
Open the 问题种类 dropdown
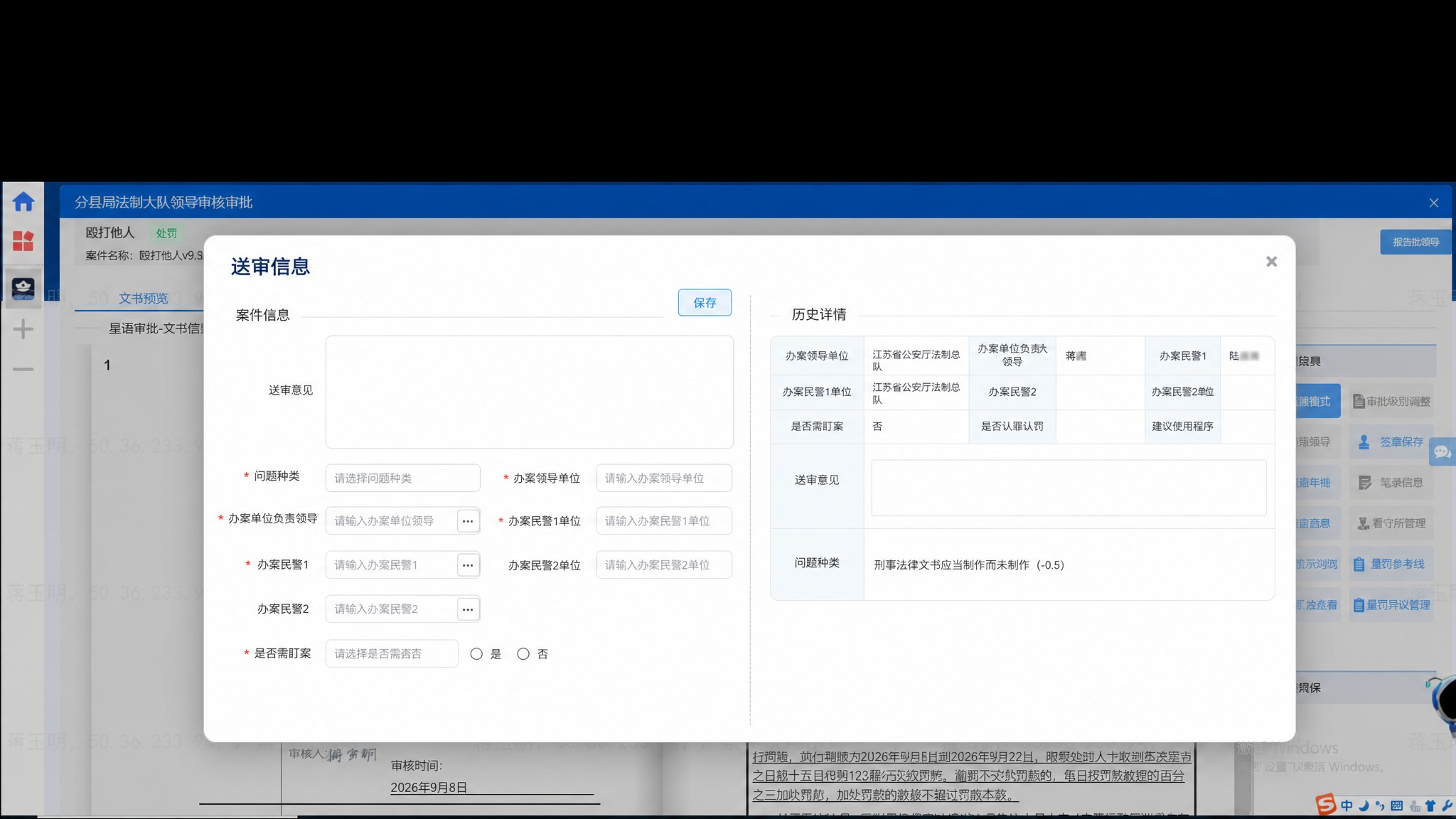click(x=402, y=478)
